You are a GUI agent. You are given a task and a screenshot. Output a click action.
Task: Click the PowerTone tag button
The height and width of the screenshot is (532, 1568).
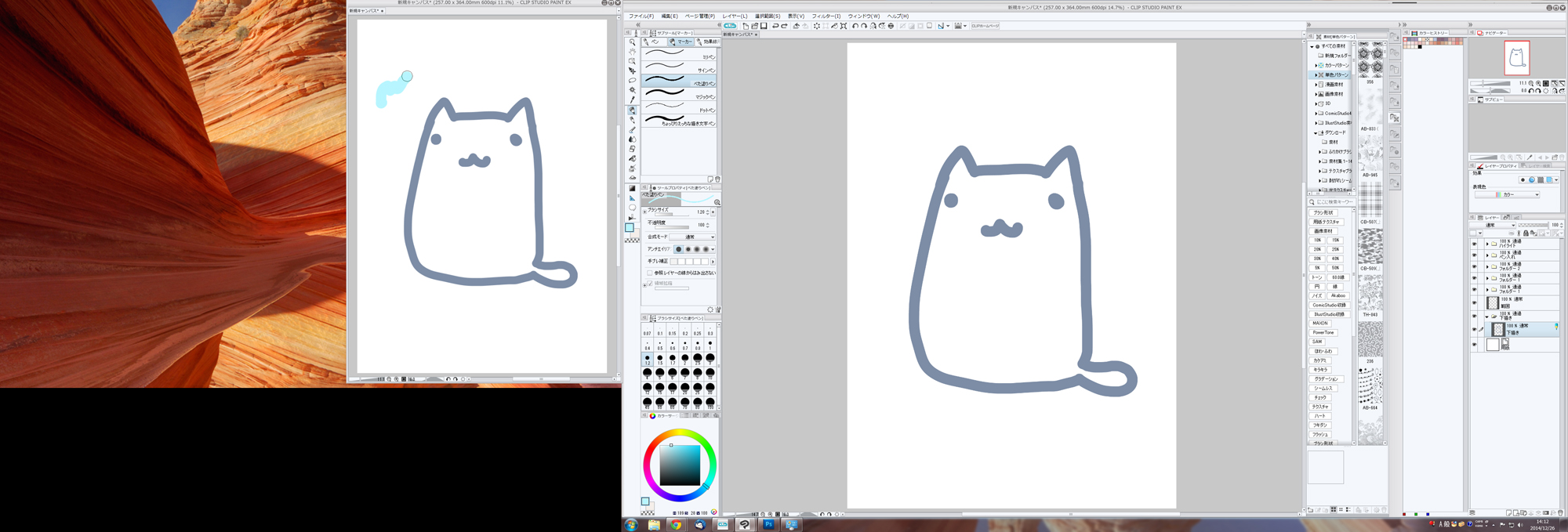pyautogui.click(x=1323, y=332)
